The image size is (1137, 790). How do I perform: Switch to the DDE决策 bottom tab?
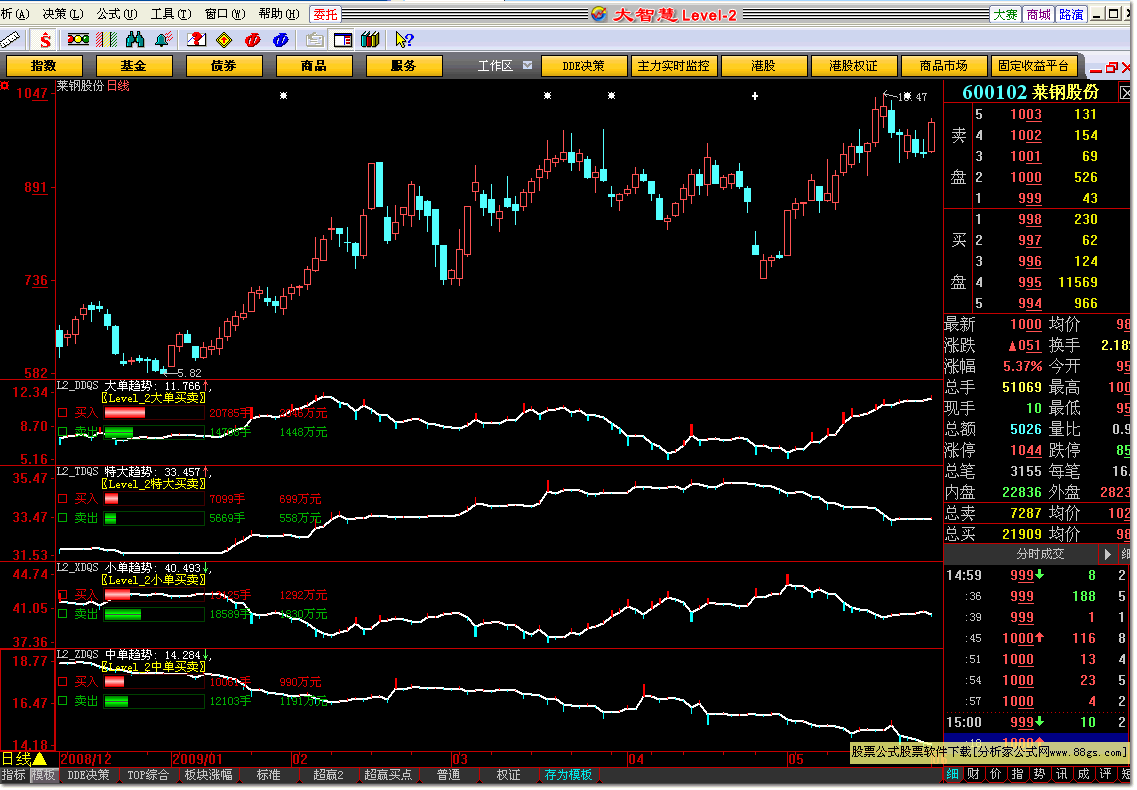click(x=88, y=775)
